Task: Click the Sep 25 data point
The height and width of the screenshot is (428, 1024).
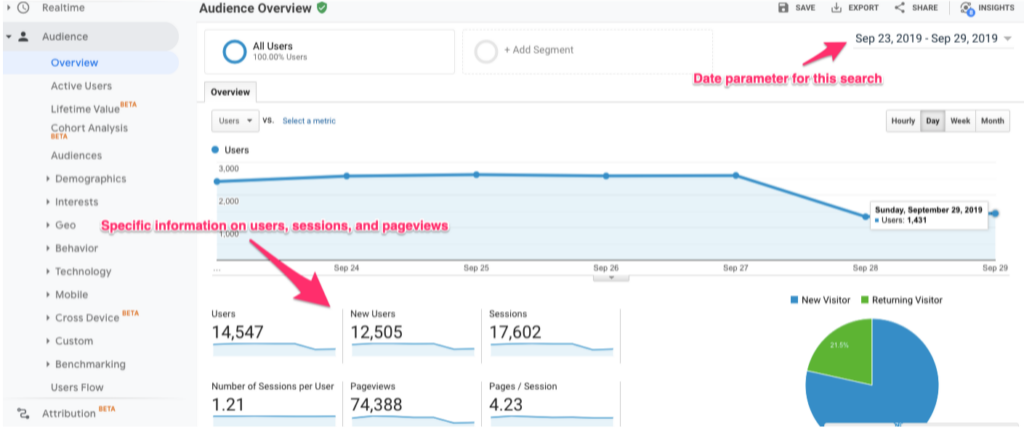Action: click(476, 174)
